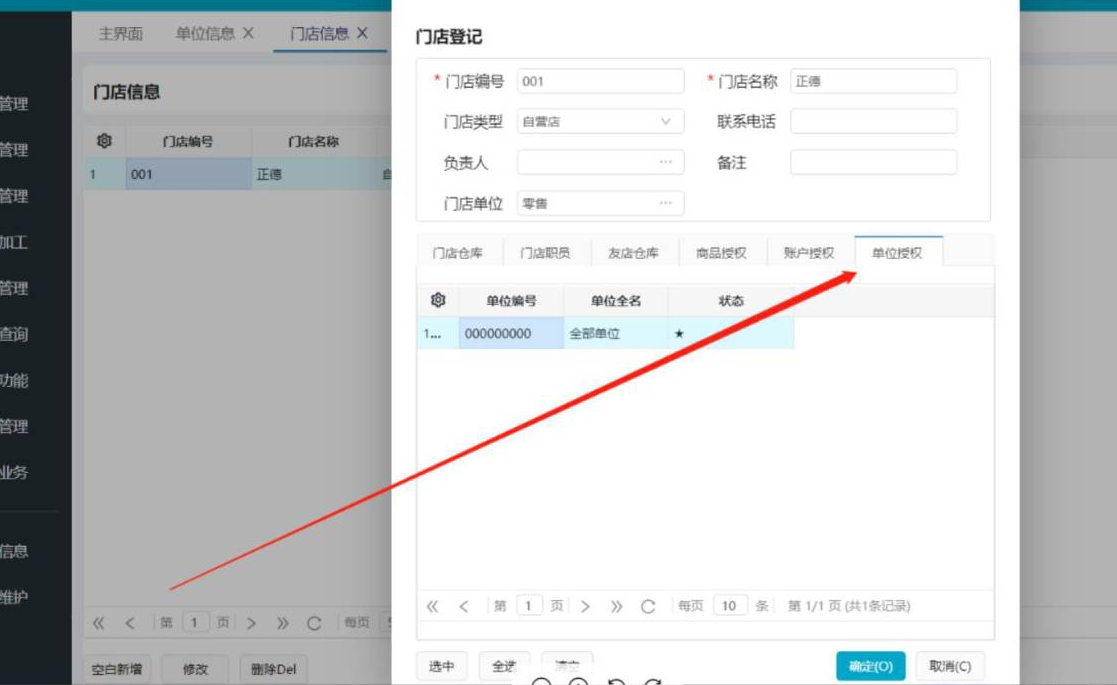The height and width of the screenshot is (685, 1117).
Task: Open the 门店单位 picker ellipsis
Action: (x=666, y=203)
